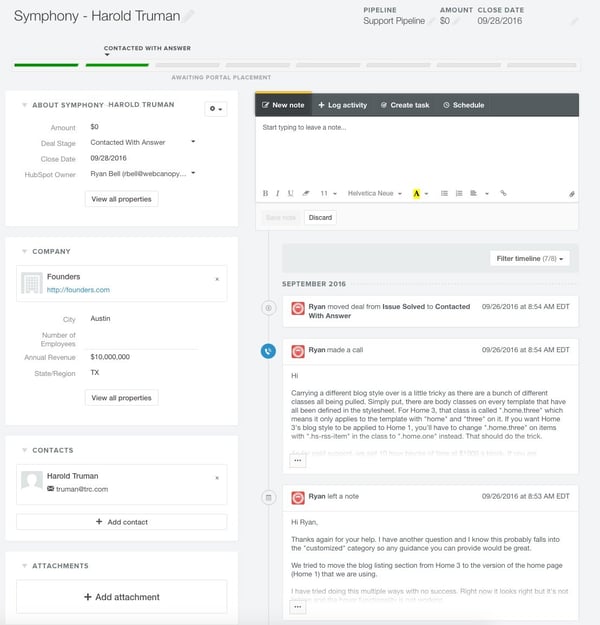Apply italic formatting in note editor
Viewport: 600px width, 625px height.
point(277,193)
